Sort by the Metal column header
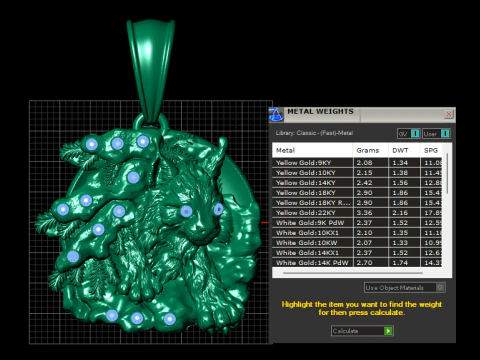The height and width of the screenshot is (360, 480). 312,150
